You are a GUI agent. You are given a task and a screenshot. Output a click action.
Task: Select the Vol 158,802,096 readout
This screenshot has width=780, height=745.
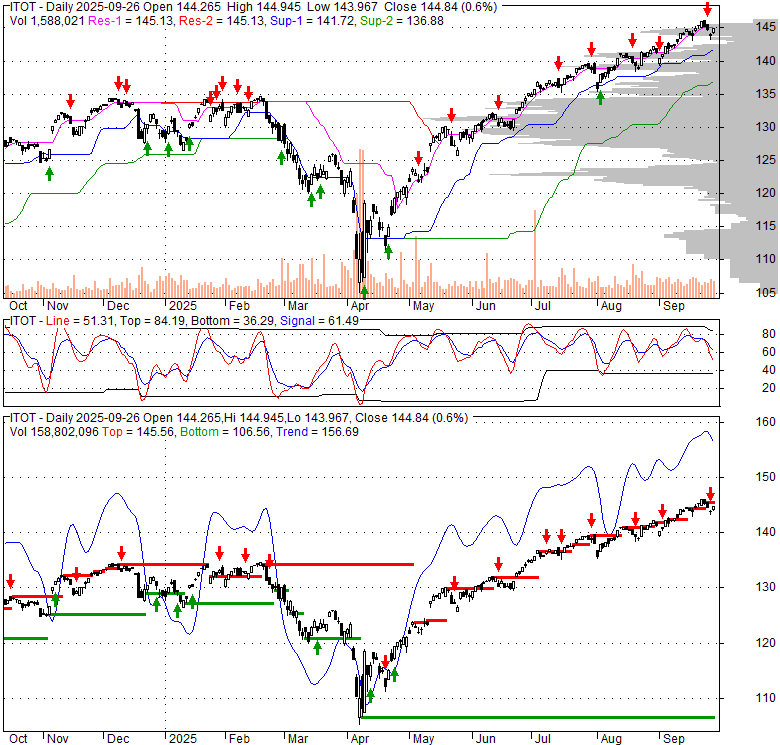(x=54, y=432)
